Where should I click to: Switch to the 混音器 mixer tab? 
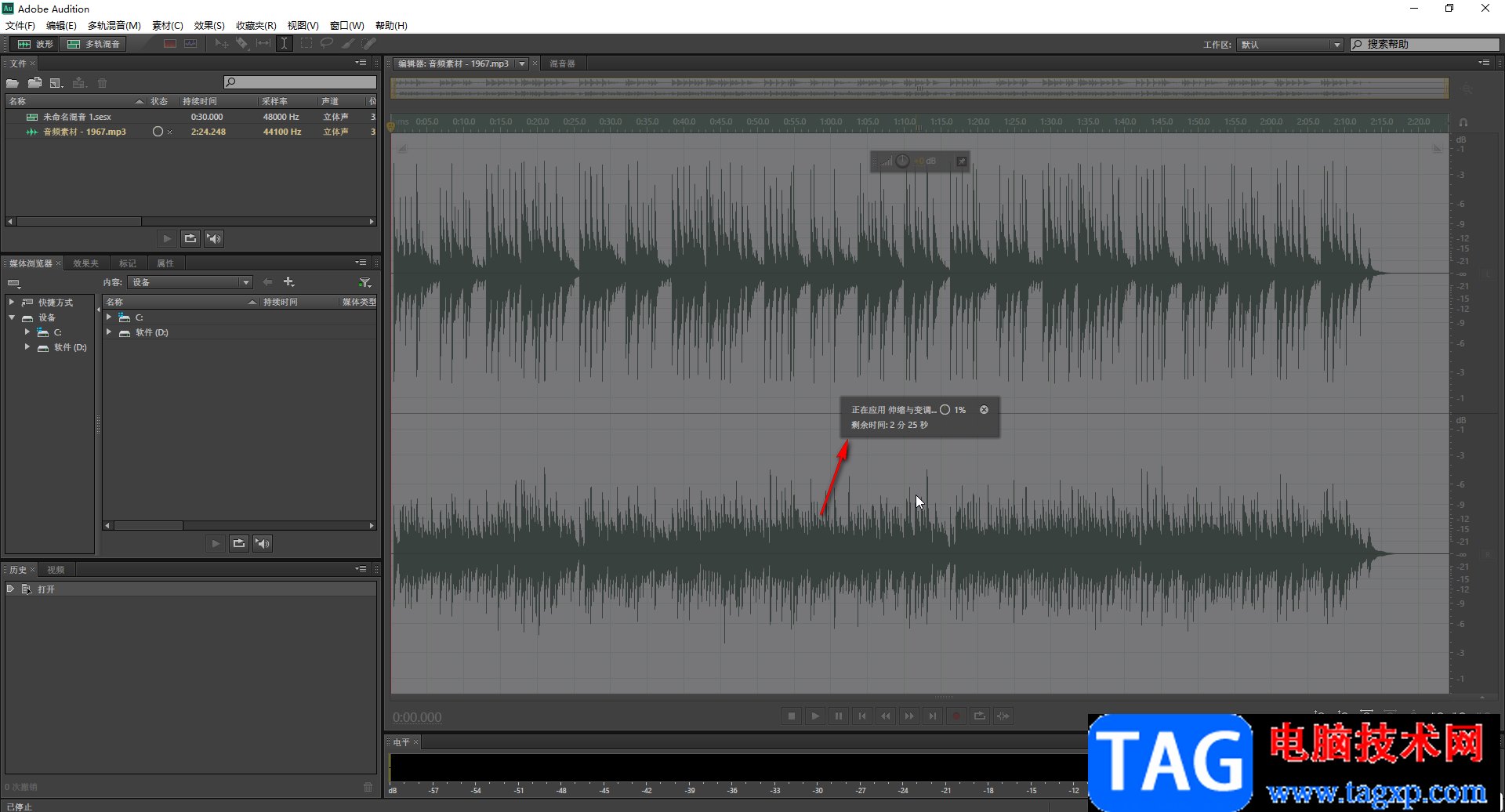pos(562,63)
